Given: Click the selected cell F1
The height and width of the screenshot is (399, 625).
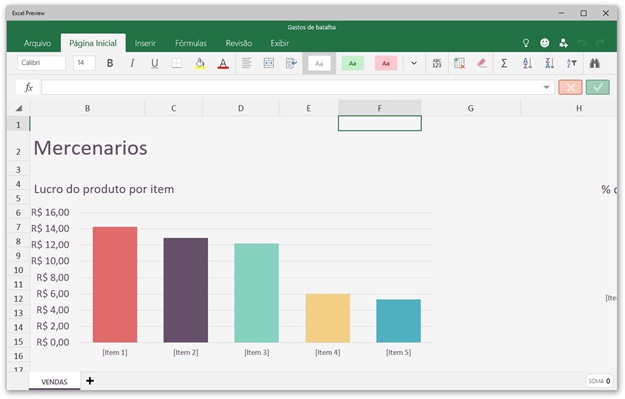Looking at the screenshot, I should (x=379, y=123).
